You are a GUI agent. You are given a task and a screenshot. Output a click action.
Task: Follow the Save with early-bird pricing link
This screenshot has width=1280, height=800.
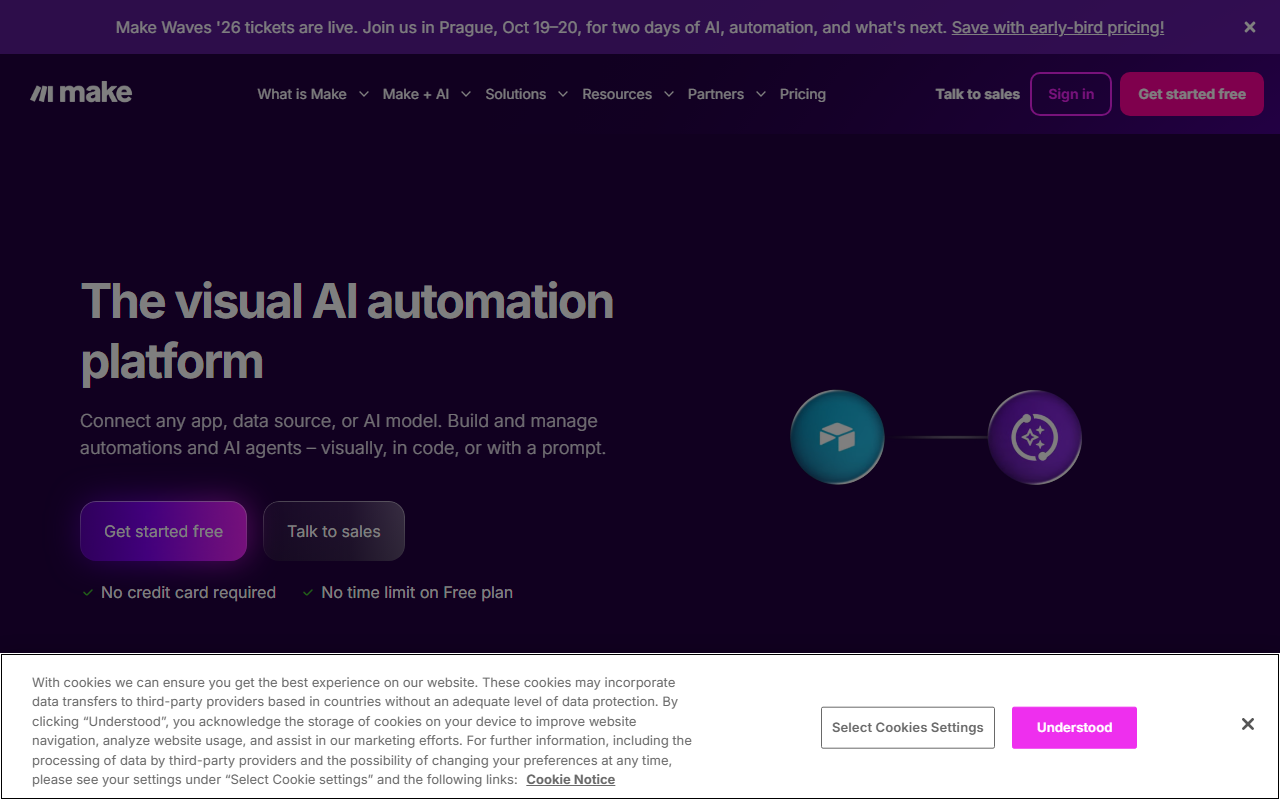click(x=1058, y=27)
